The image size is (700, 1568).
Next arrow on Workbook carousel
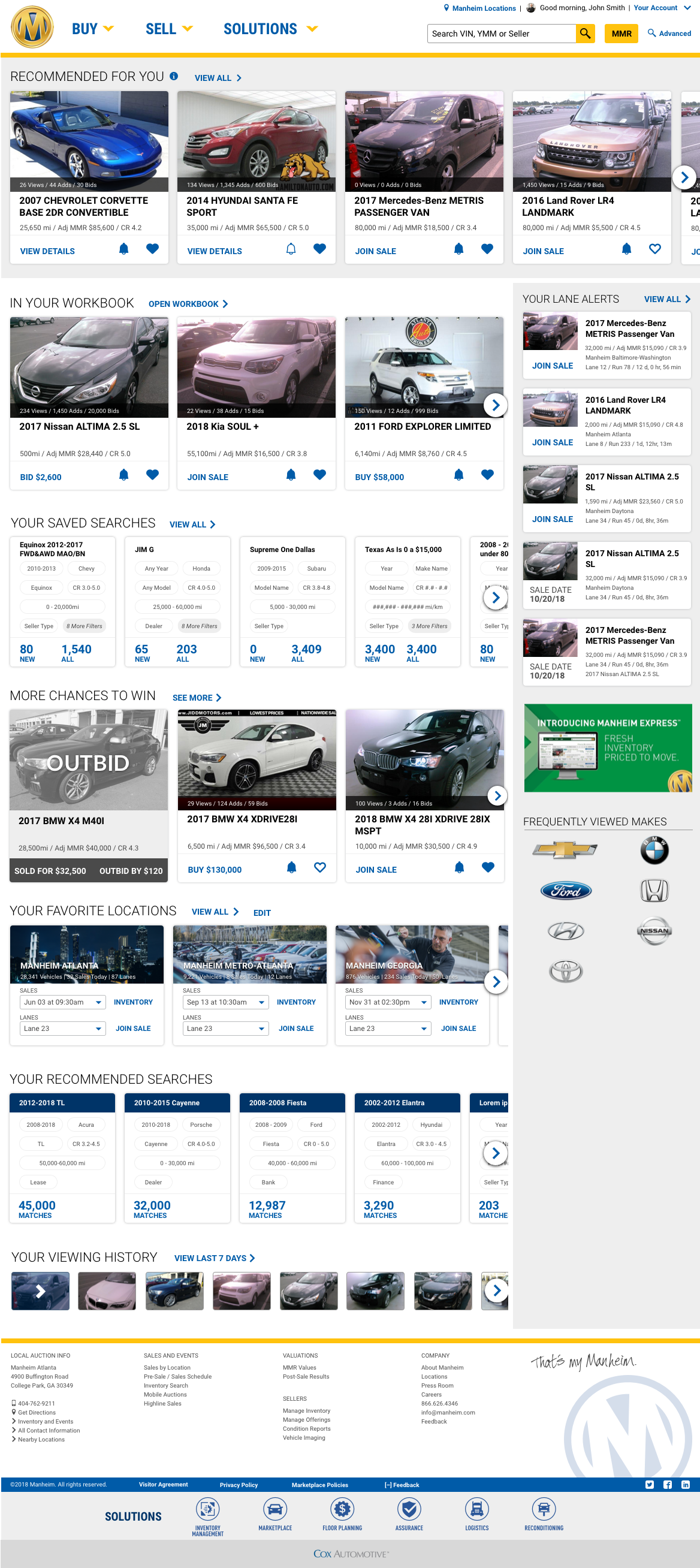tap(496, 405)
